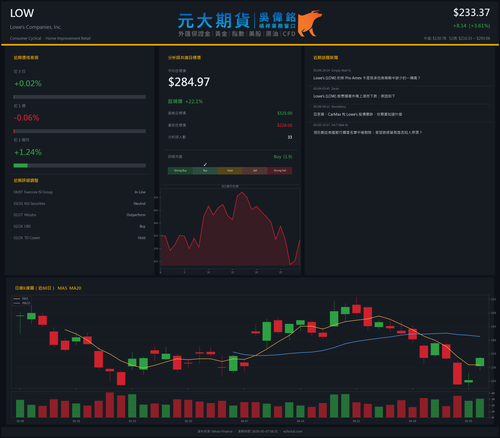The height and width of the screenshot is (438, 500).
Task: Click the +8.14 (+3.61%) price change
Action: (x=471, y=26)
